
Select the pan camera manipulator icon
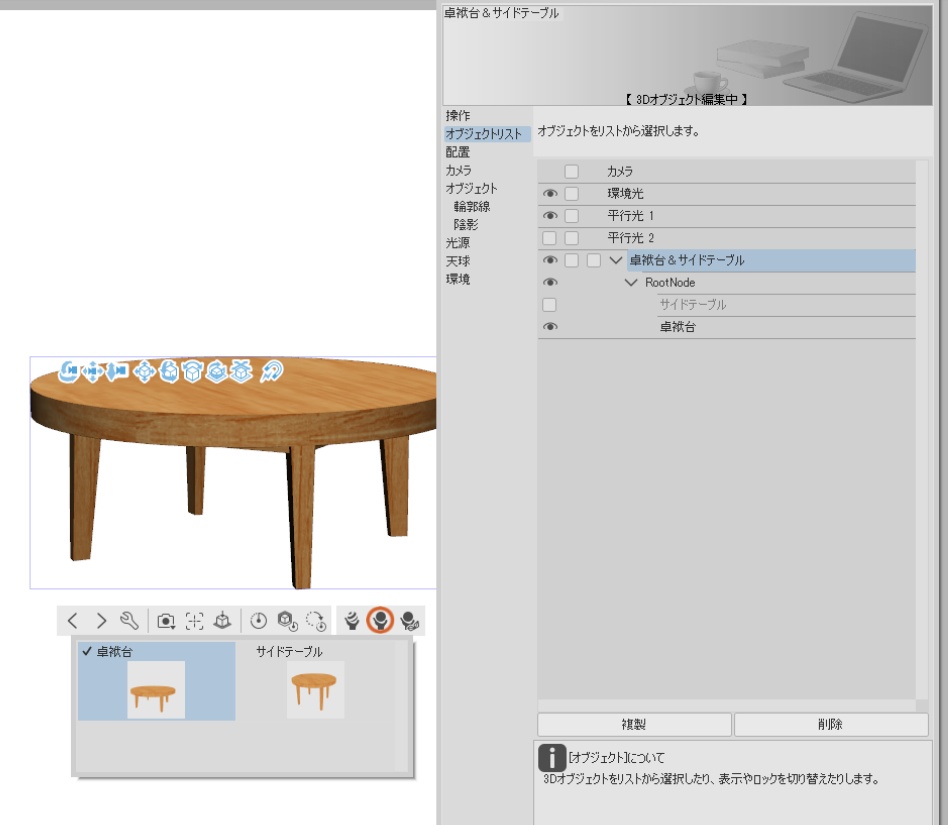click(x=93, y=371)
